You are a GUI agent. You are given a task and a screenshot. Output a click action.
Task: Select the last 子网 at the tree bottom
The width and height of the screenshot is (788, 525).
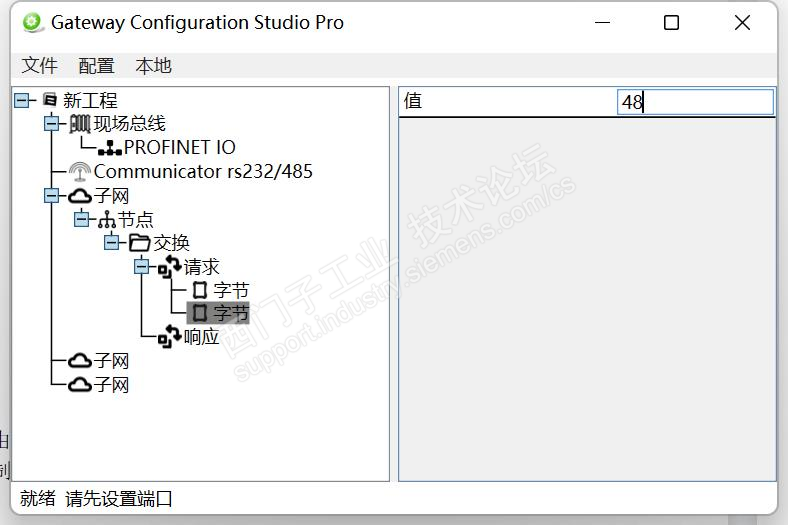point(112,385)
